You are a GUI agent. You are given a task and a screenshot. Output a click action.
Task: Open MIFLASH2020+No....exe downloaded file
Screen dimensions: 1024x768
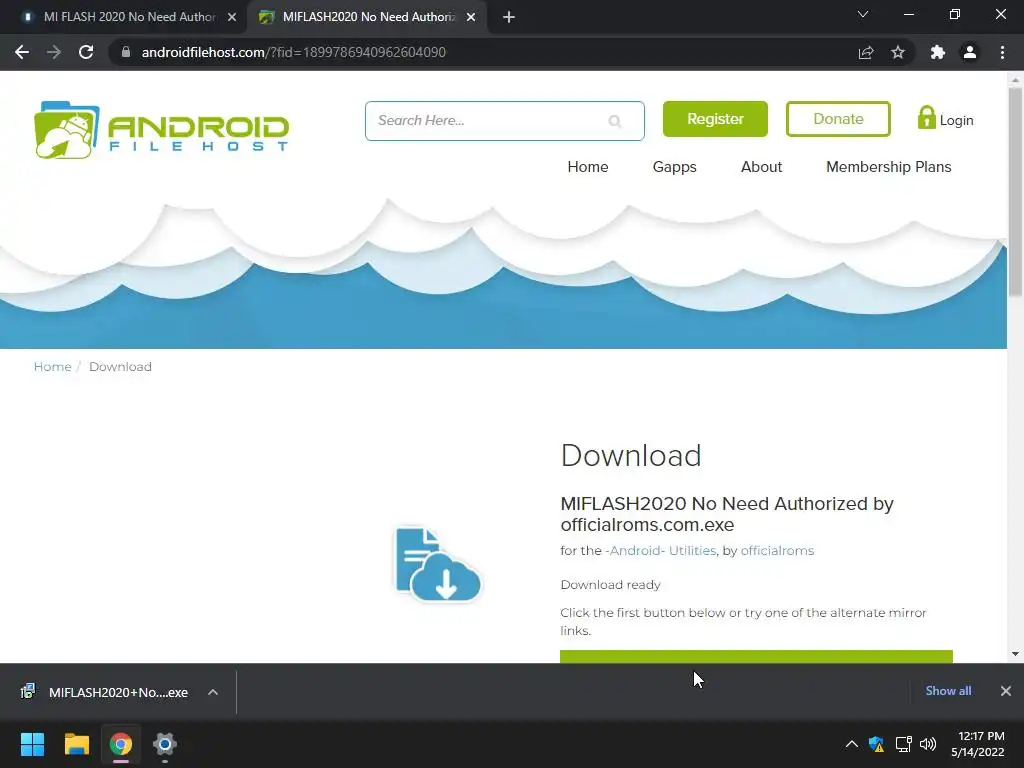[x=118, y=692]
